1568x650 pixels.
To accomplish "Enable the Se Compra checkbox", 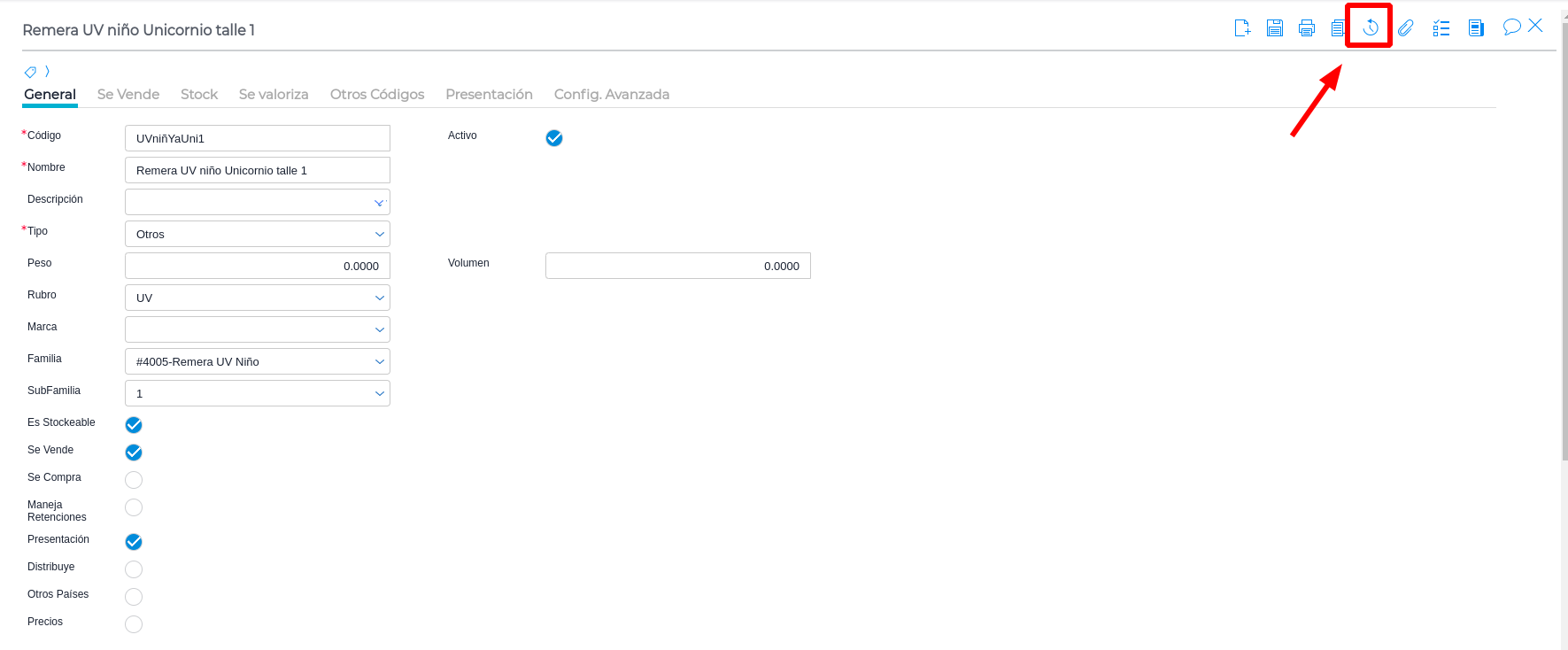I will point(134,480).
